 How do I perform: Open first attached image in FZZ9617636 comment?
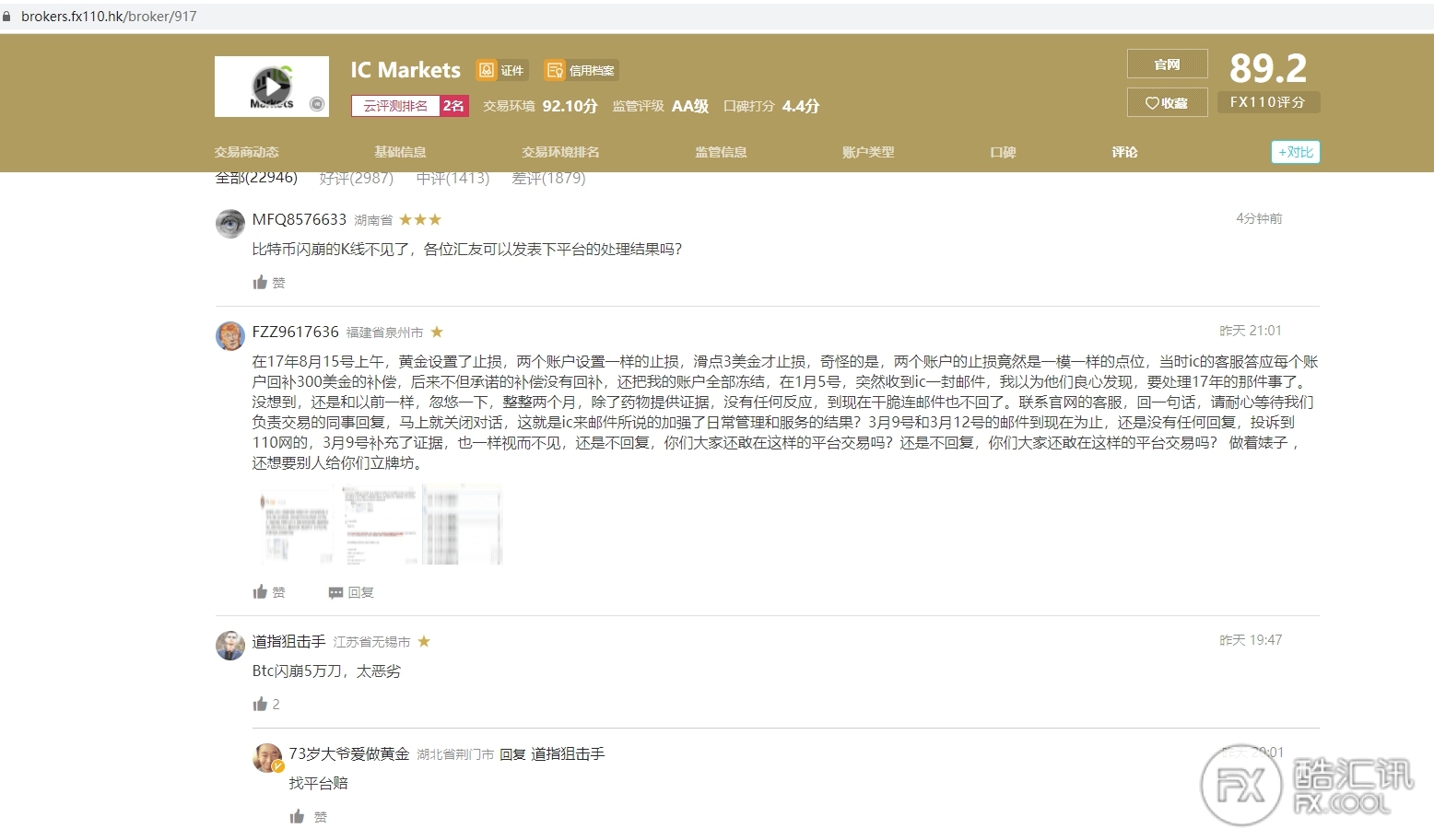click(294, 524)
